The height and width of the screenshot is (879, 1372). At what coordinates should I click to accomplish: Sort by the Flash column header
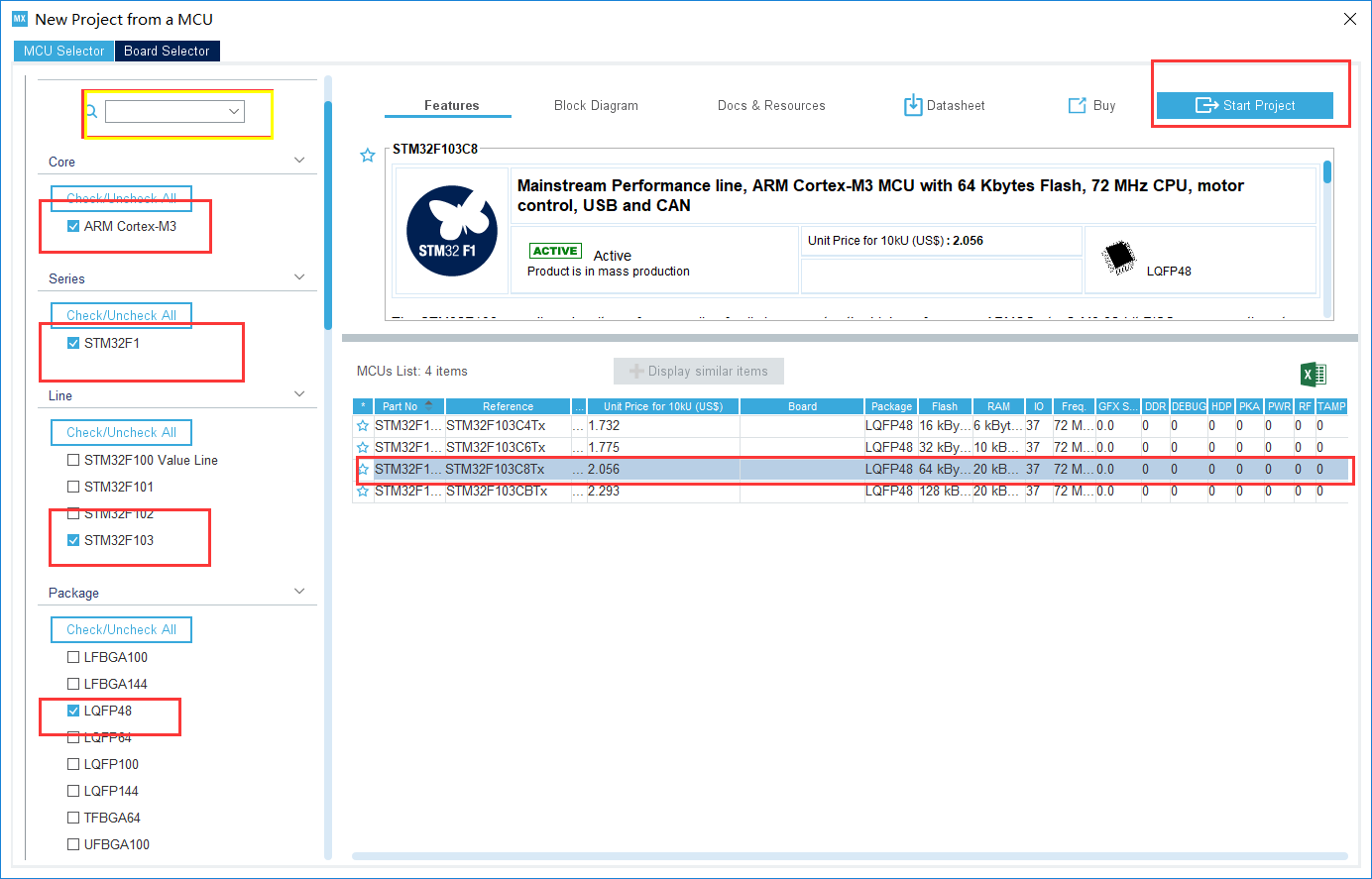(945, 406)
